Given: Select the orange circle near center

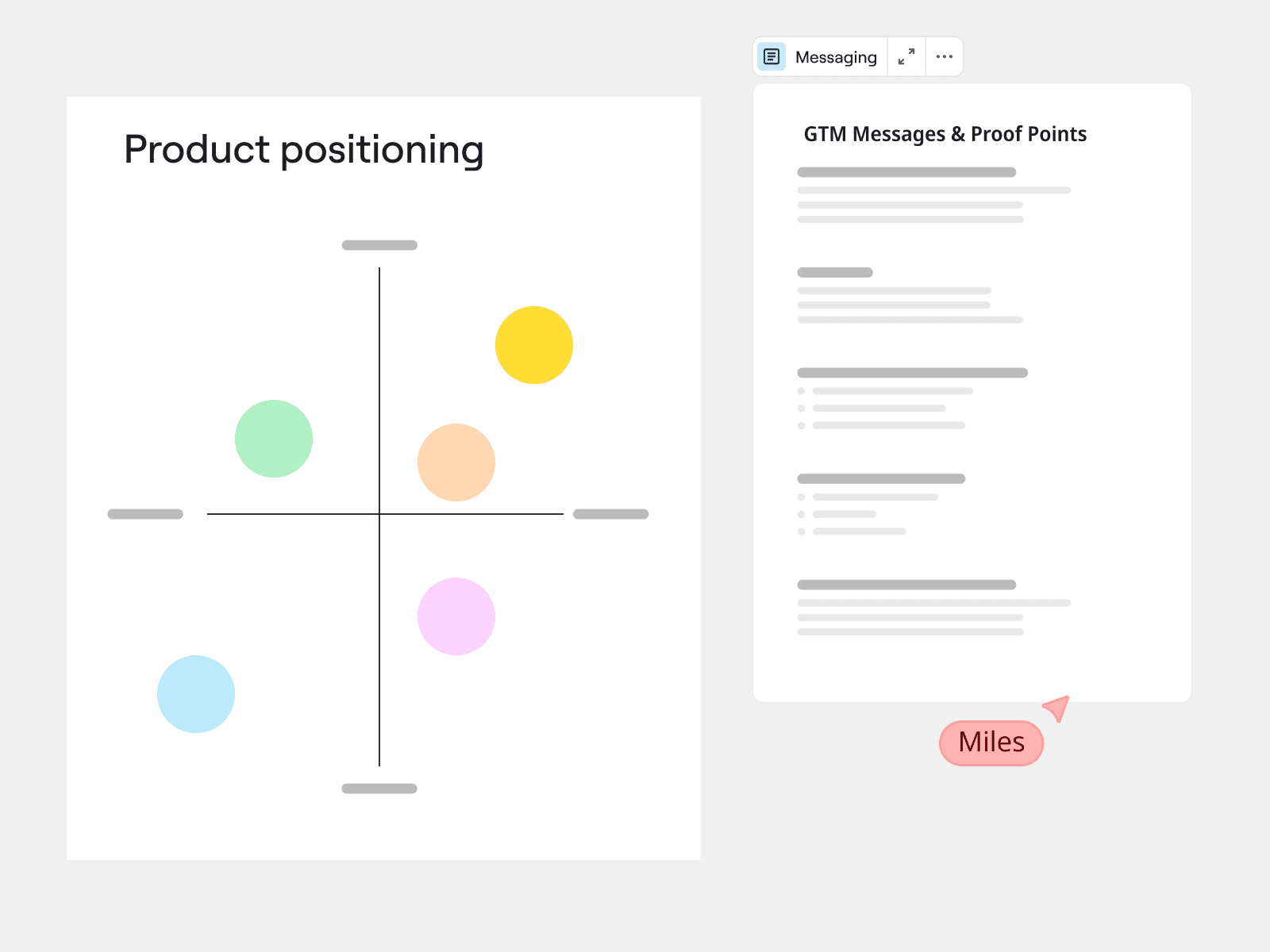Looking at the screenshot, I should (x=456, y=463).
